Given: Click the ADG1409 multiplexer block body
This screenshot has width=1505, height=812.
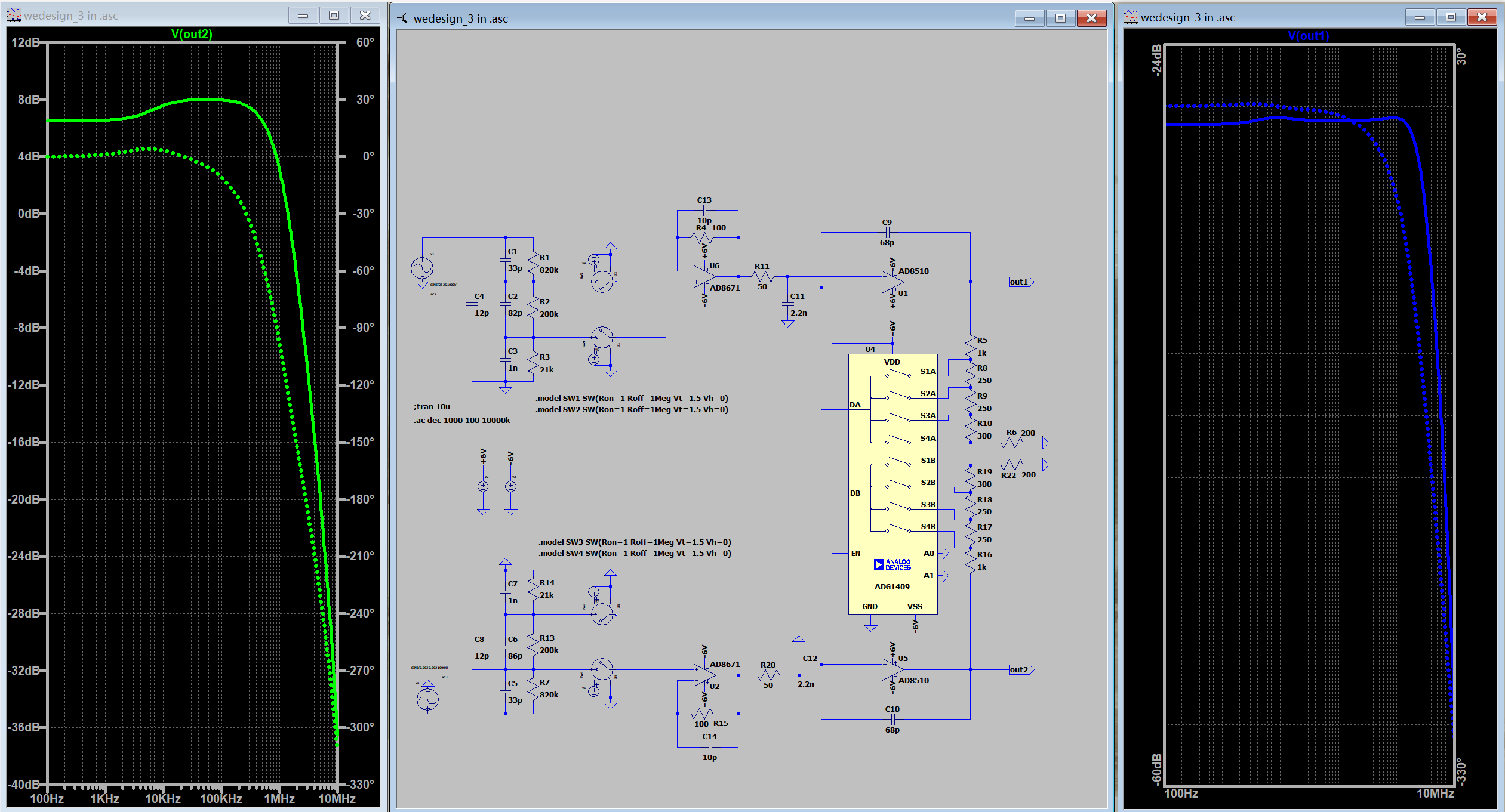Looking at the screenshot, I should tap(892, 484).
